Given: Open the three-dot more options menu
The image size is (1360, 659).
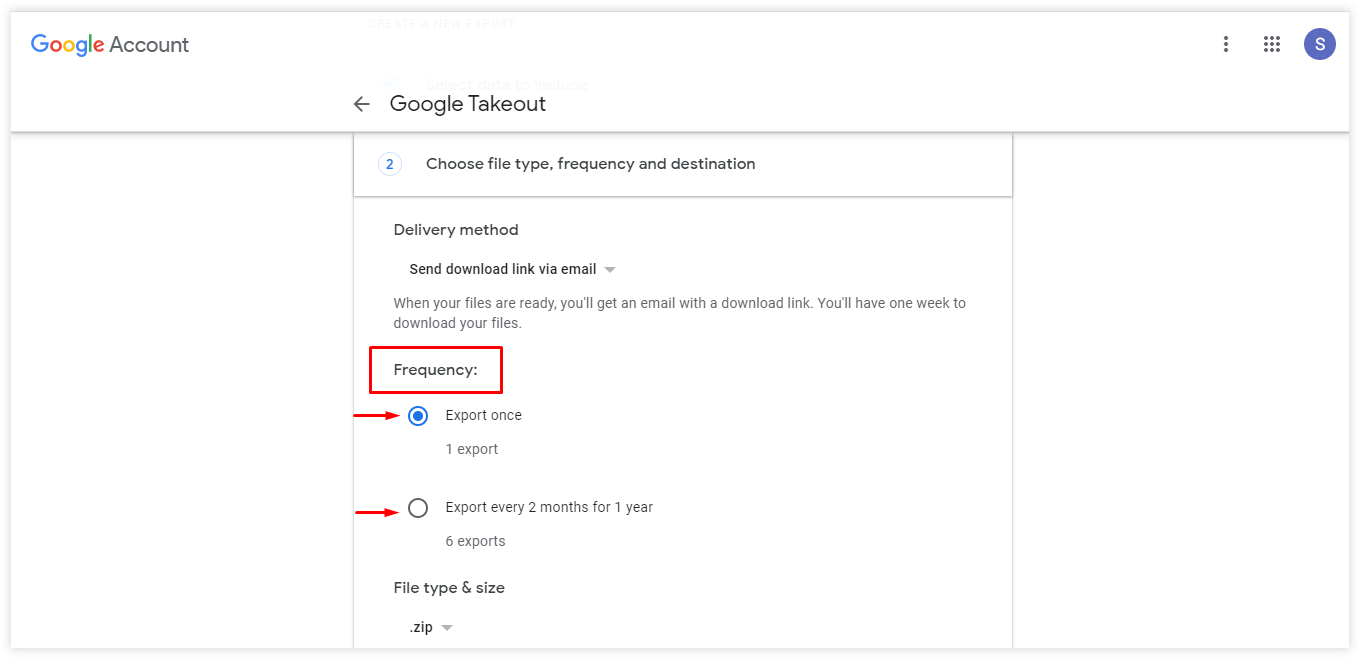Looking at the screenshot, I should pos(1226,44).
